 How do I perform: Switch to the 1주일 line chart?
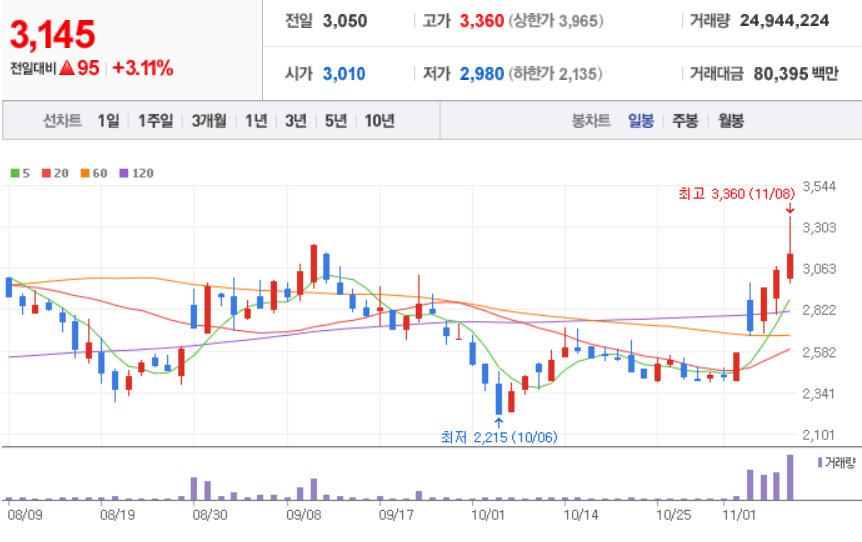click(156, 120)
